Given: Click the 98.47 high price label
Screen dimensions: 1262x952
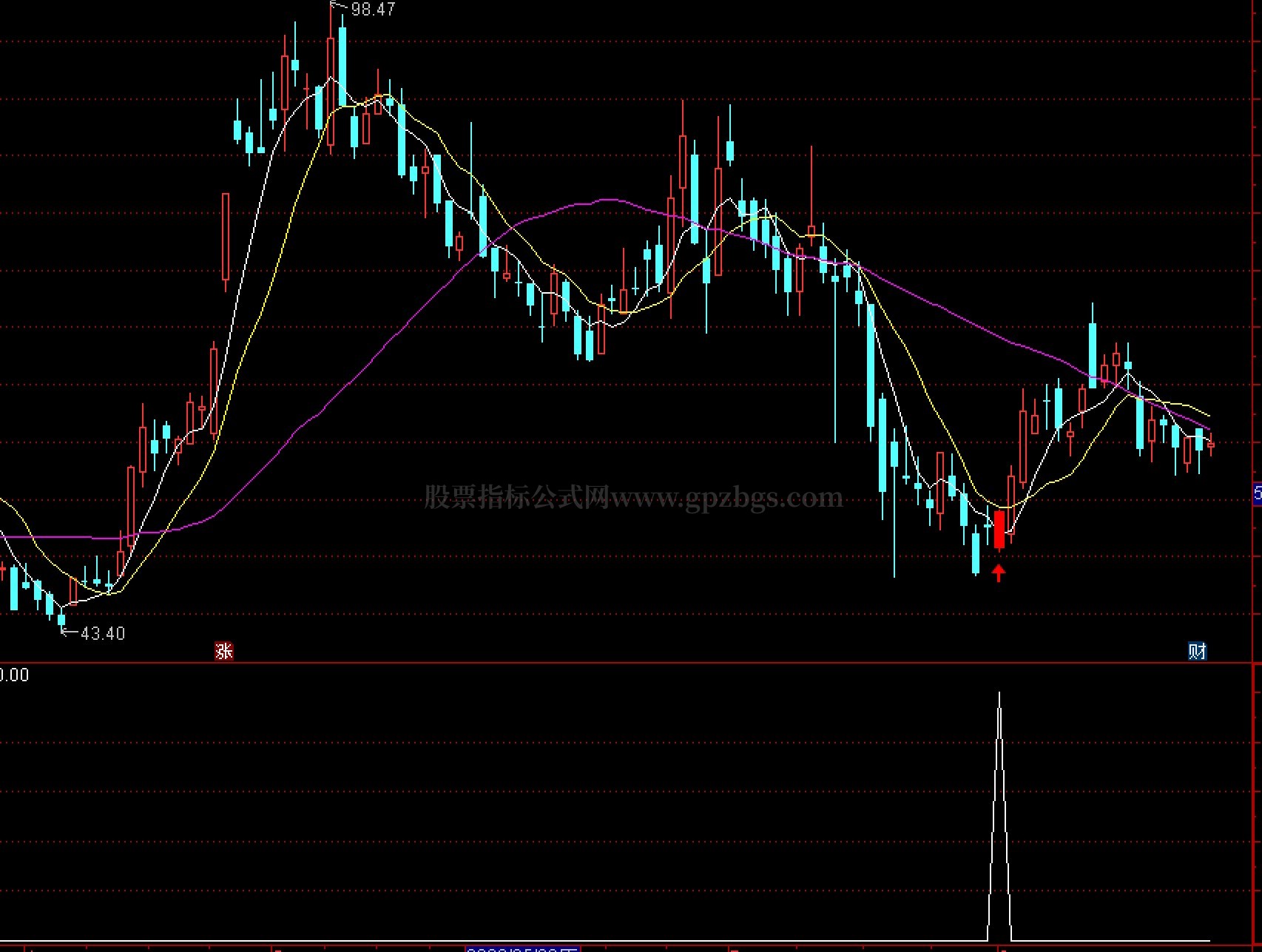Looking at the screenshot, I should [x=373, y=10].
